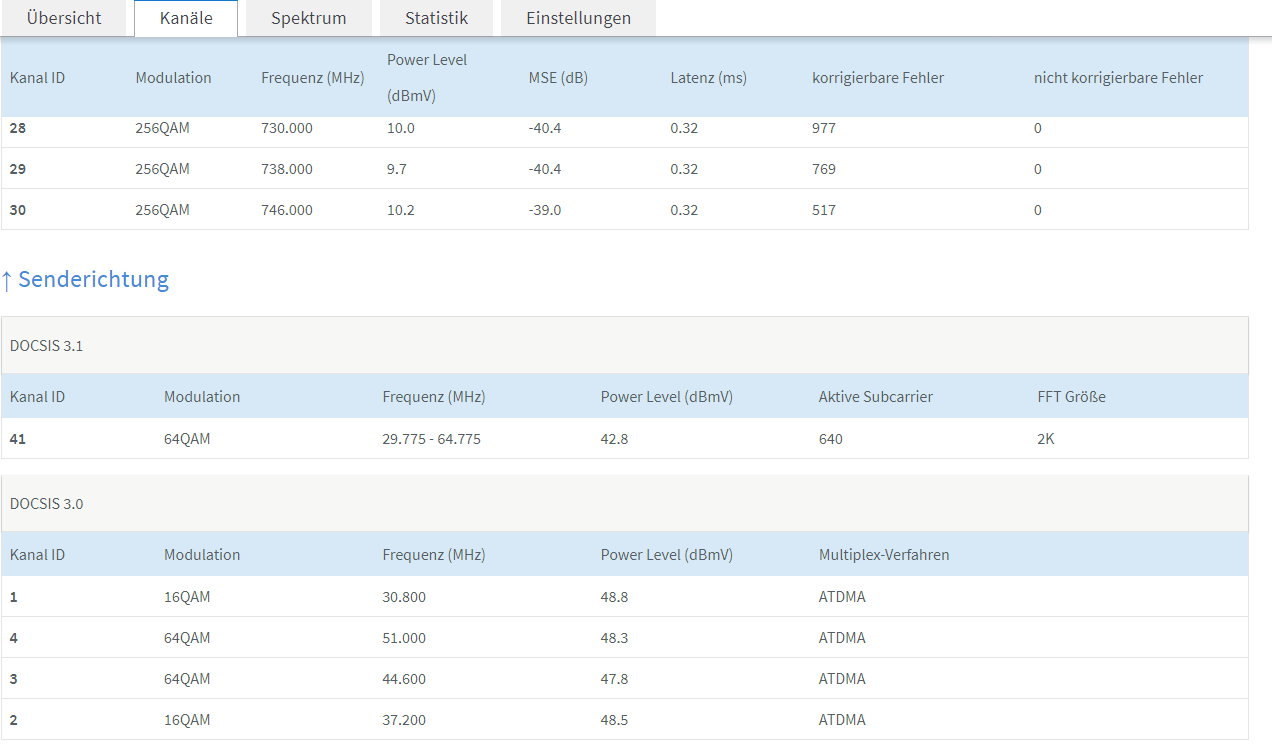Click power level value 42.8
The height and width of the screenshot is (745, 1272).
click(615, 438)
